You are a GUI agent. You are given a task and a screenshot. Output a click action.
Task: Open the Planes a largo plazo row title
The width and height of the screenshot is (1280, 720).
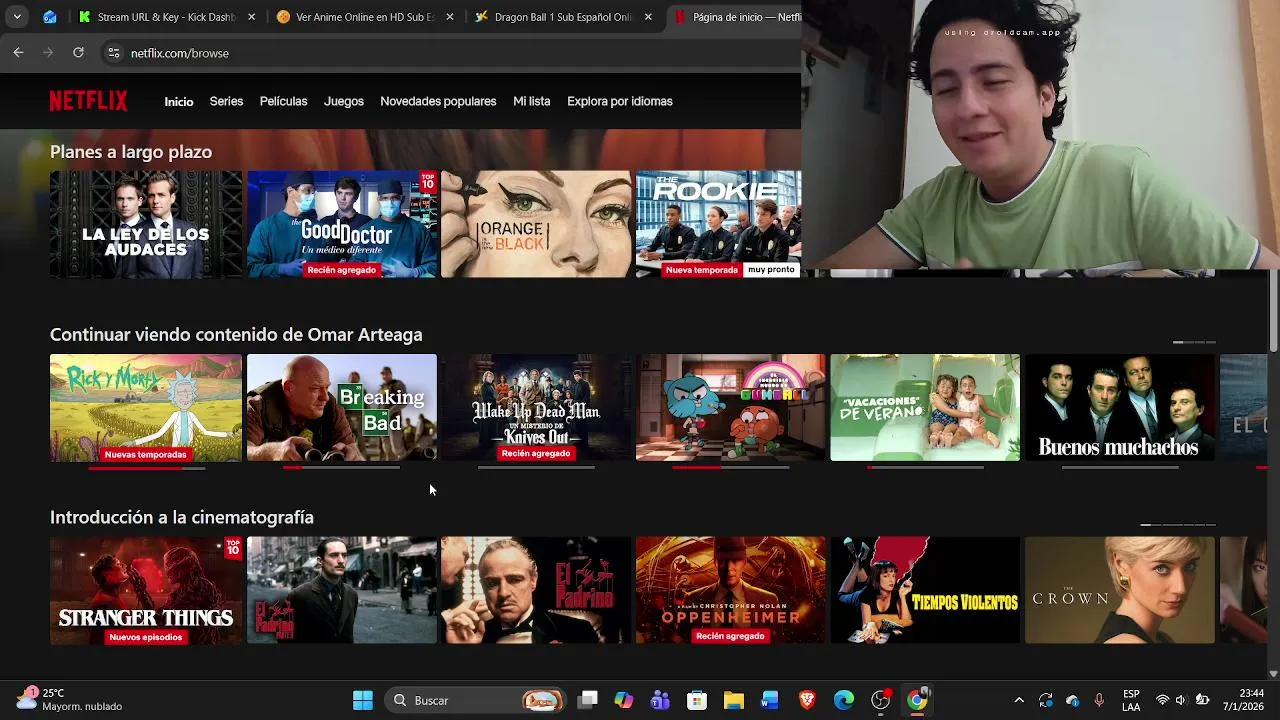(x=131, y=152)
